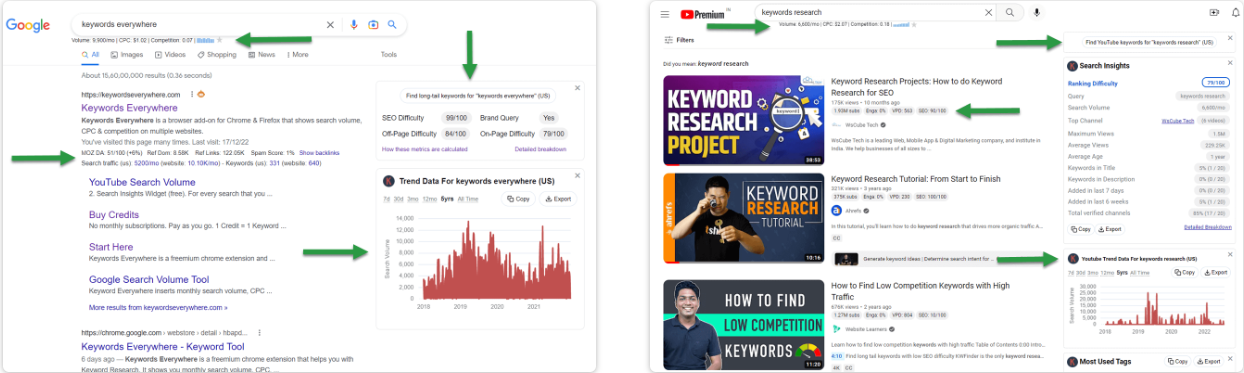Click Find long-tail keywords button
The image size is (1244, 373).
[x=478, y=96]
